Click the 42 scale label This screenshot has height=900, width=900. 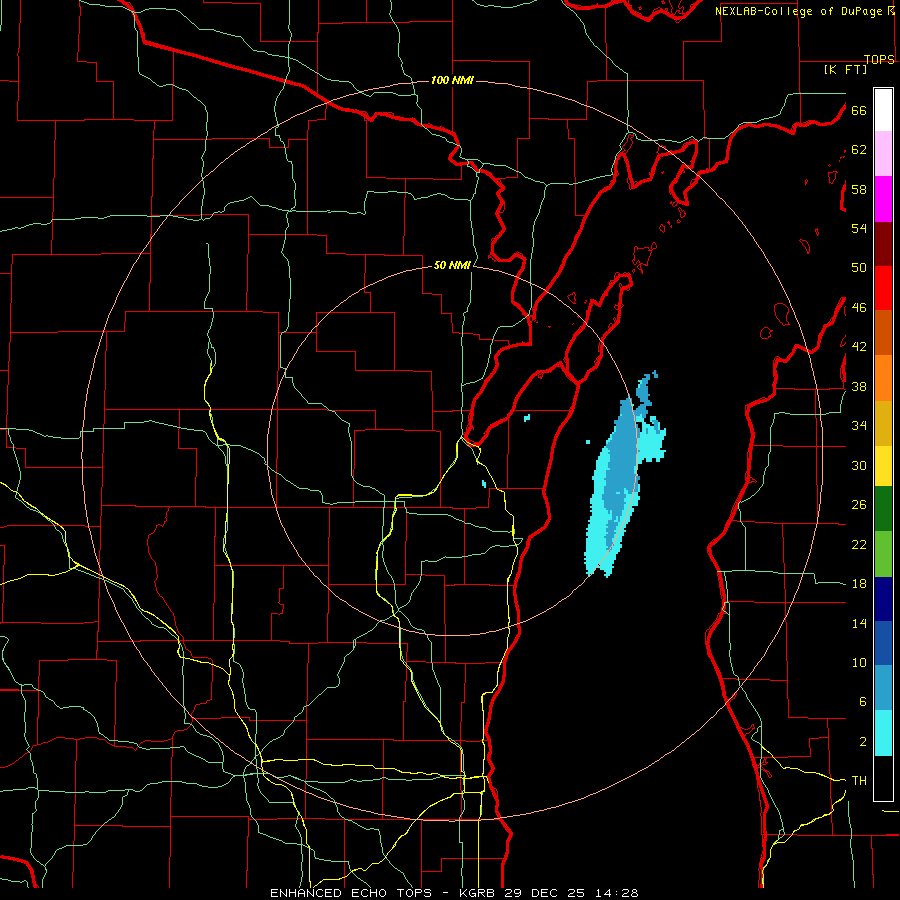[x=859, y=347]
